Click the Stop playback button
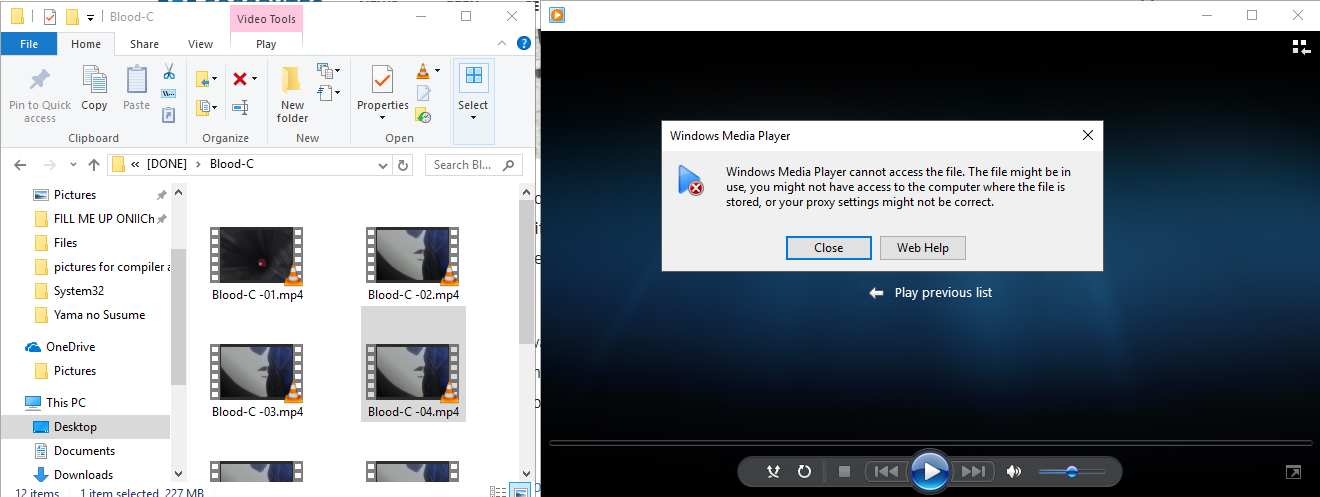Image resolution: width=1320 pixels, height=497 pixels. coord(844,471)
